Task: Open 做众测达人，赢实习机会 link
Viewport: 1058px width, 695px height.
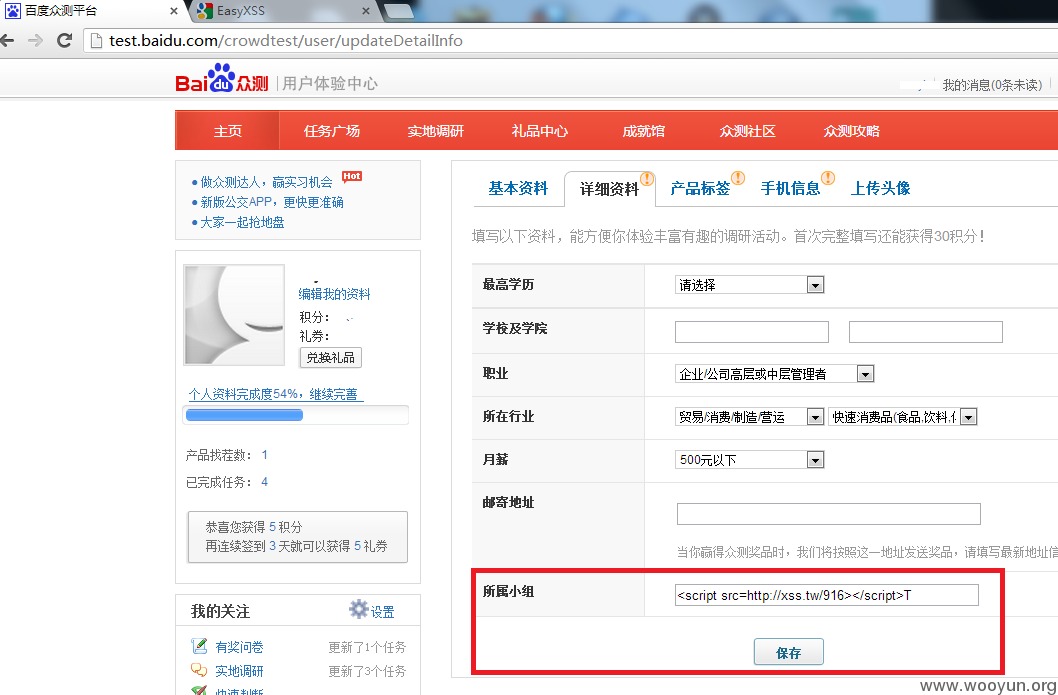Action: point(267,182)
